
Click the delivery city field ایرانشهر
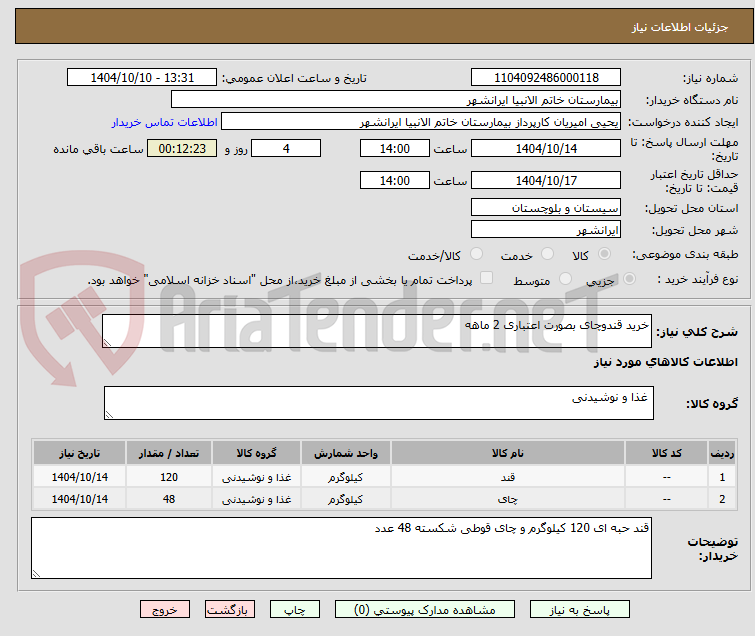tap(546, 230)
